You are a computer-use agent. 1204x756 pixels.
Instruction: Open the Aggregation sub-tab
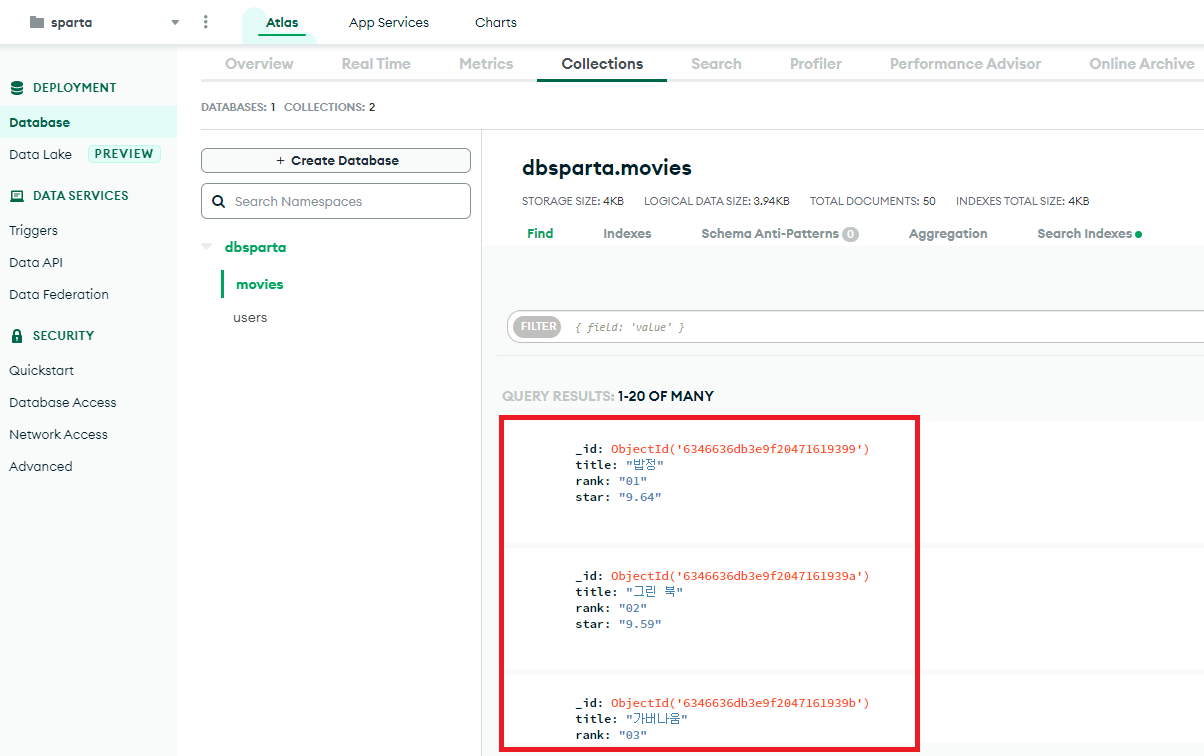948,233
